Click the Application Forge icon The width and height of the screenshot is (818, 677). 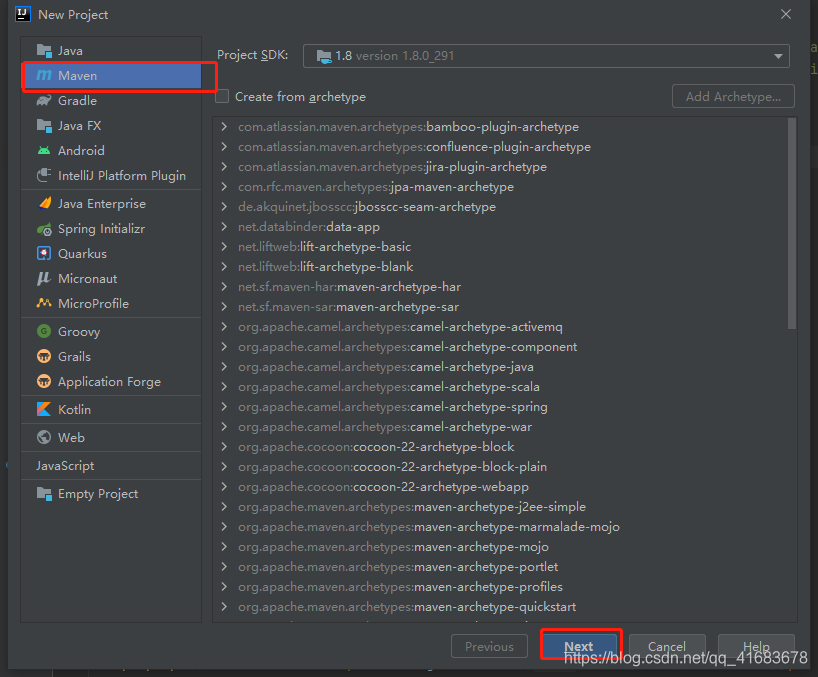[44, 381]
